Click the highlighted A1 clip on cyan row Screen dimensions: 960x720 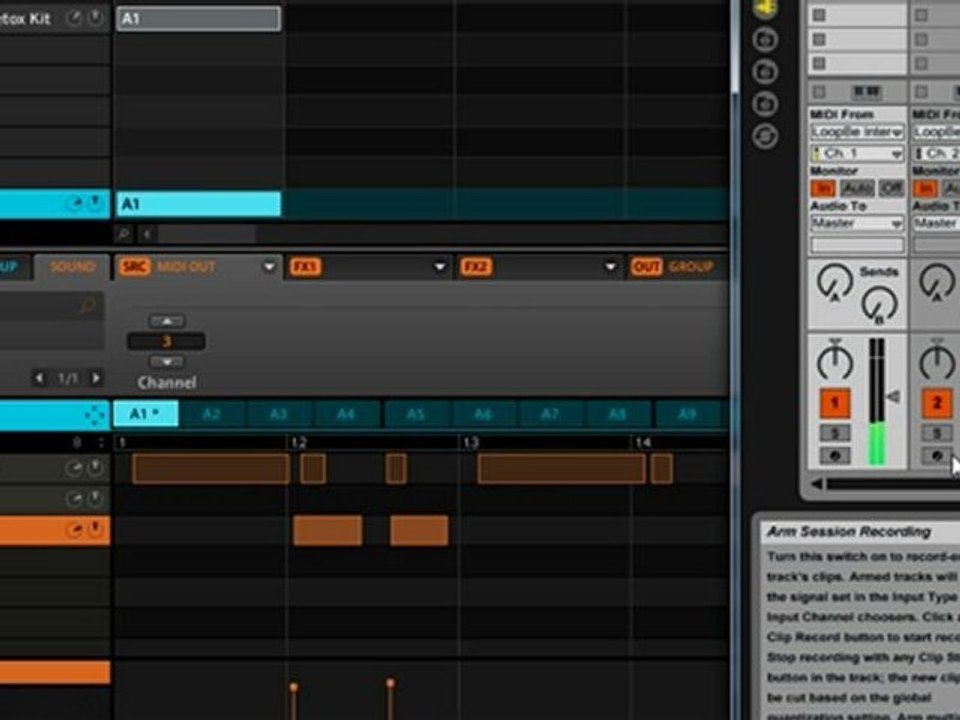tap(198, 204)
